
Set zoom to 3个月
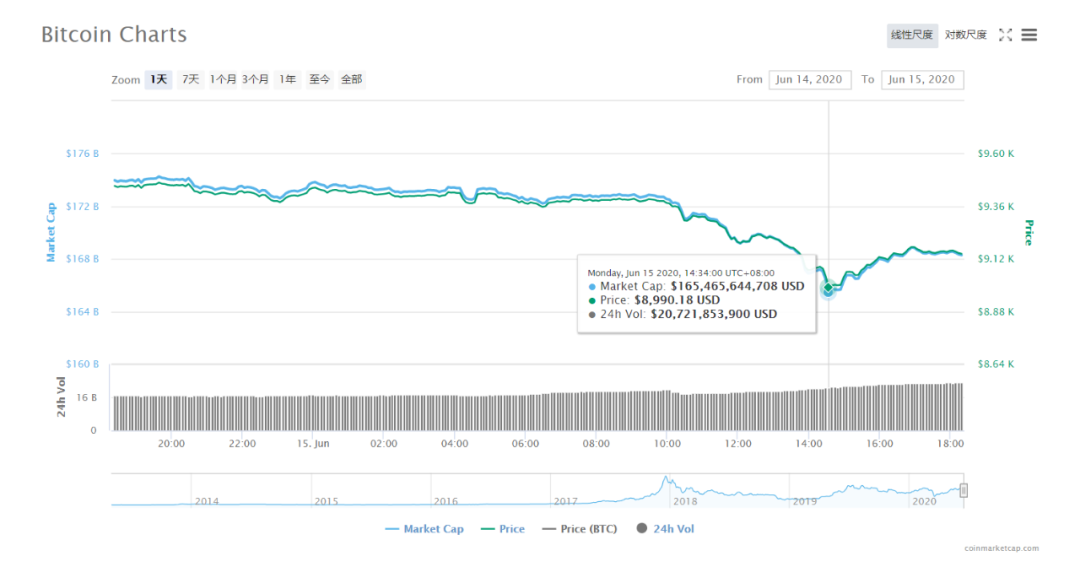pyautogui.click(x=256, y=79)
